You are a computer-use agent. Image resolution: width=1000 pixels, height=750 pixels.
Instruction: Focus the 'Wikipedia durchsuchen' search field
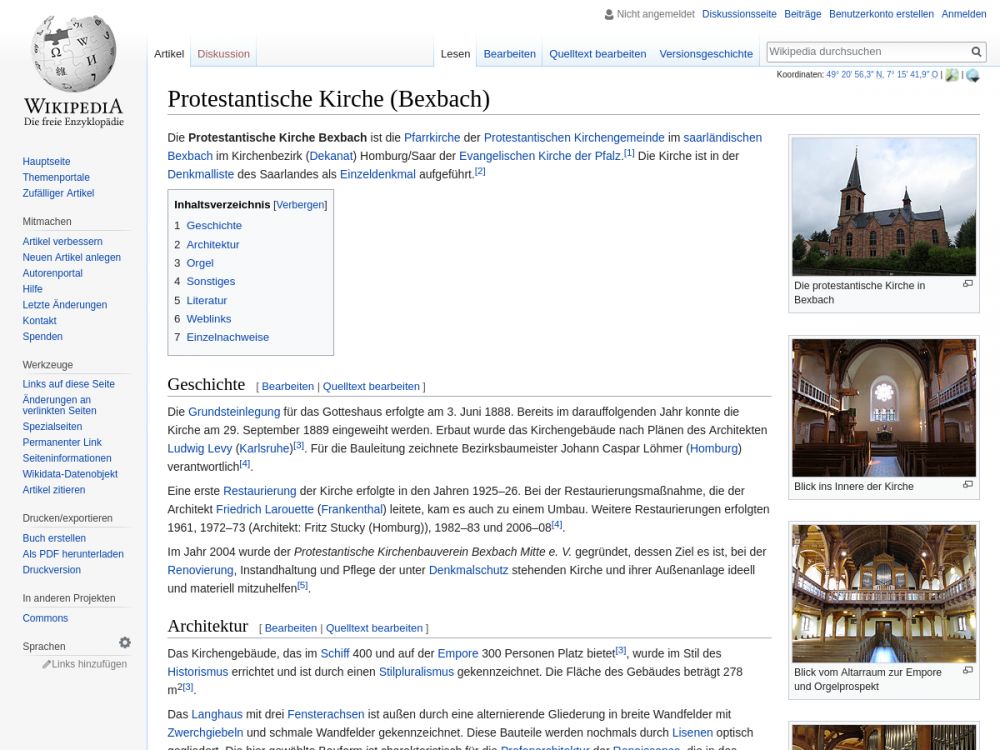[x=866, y=51]
